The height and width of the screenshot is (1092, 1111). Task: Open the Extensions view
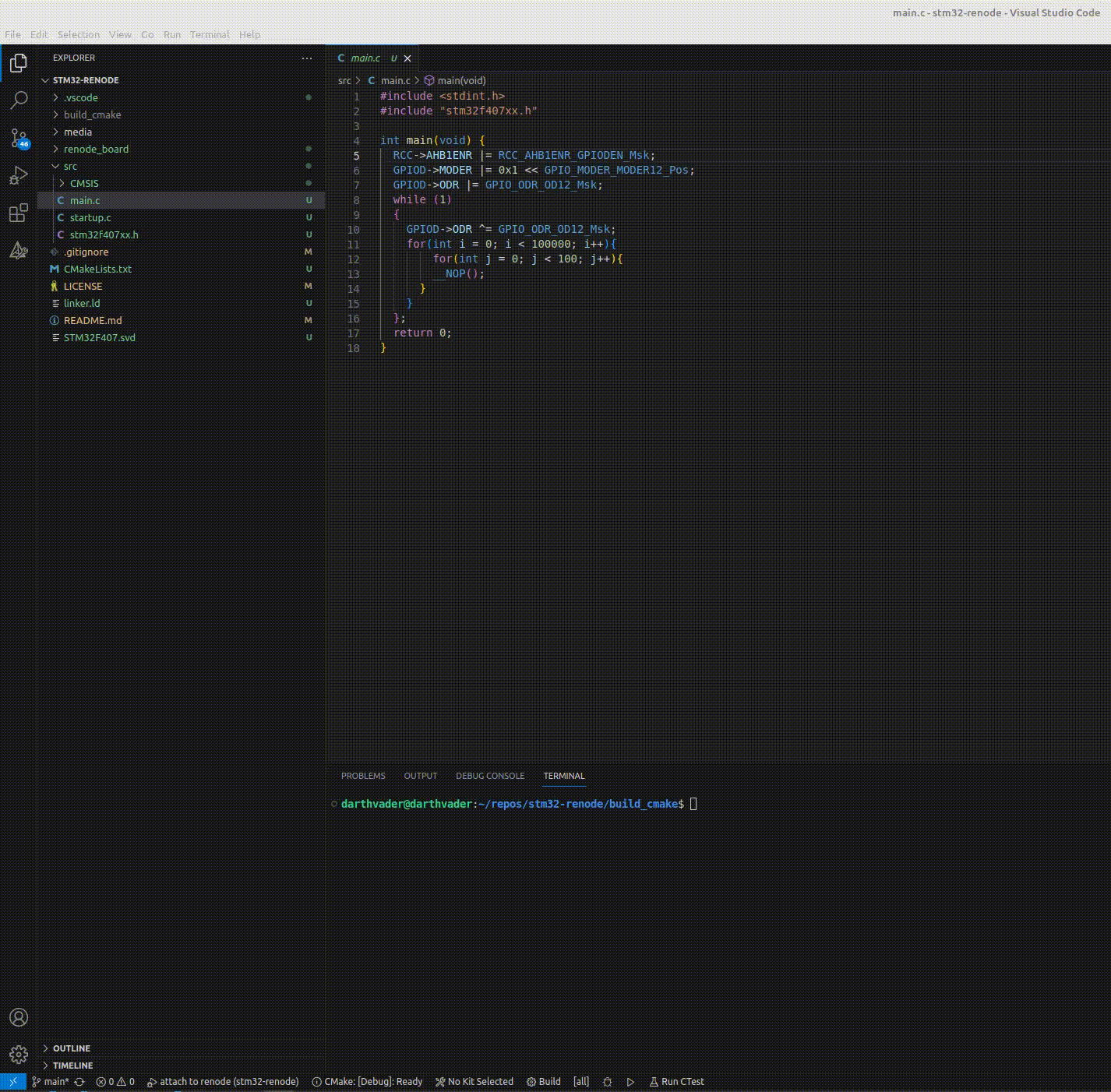pyautogui.click(x=19, y=213)
